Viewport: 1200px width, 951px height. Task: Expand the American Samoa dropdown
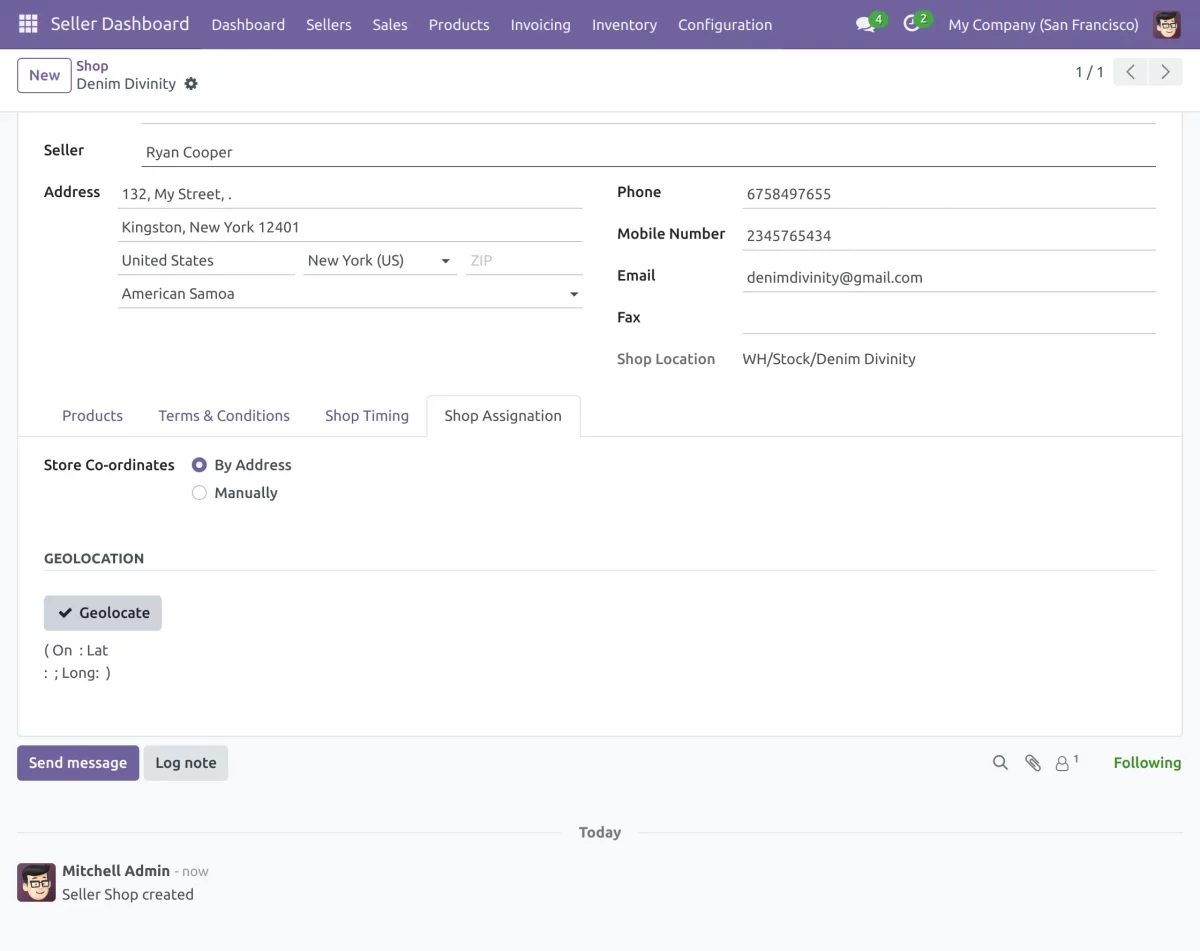click(x=574, y=294)
